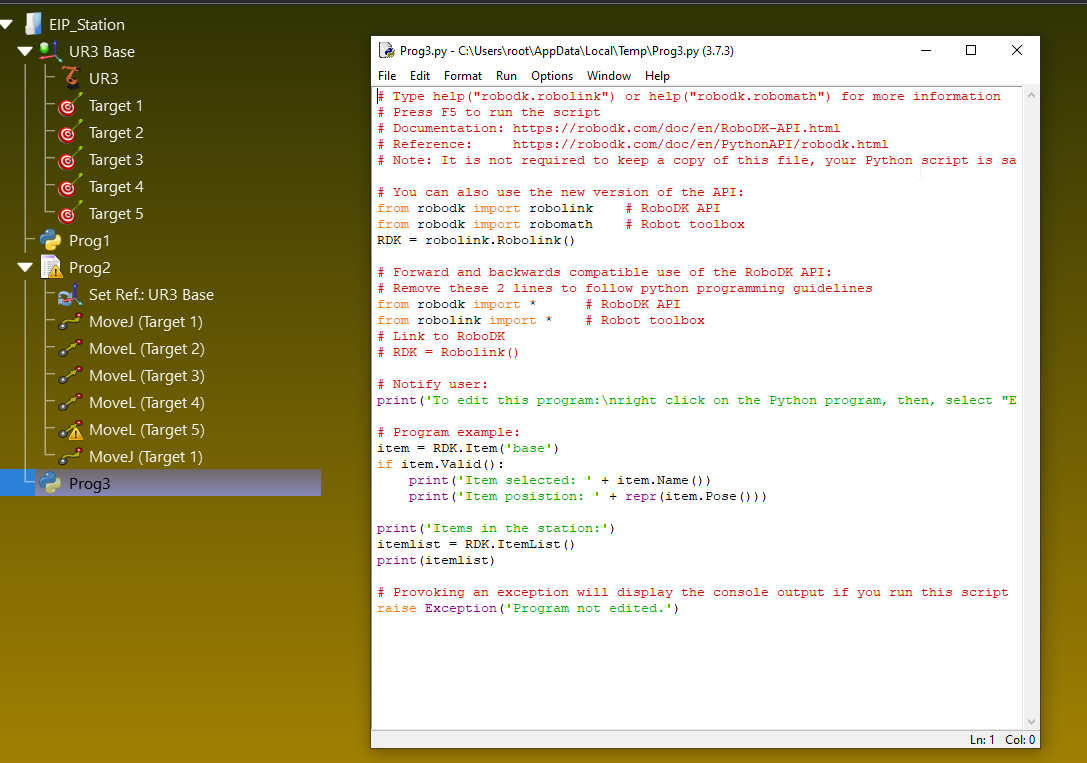Select the Prog2 label
This screenshot has width=1087, height=763.
(89, 268)
